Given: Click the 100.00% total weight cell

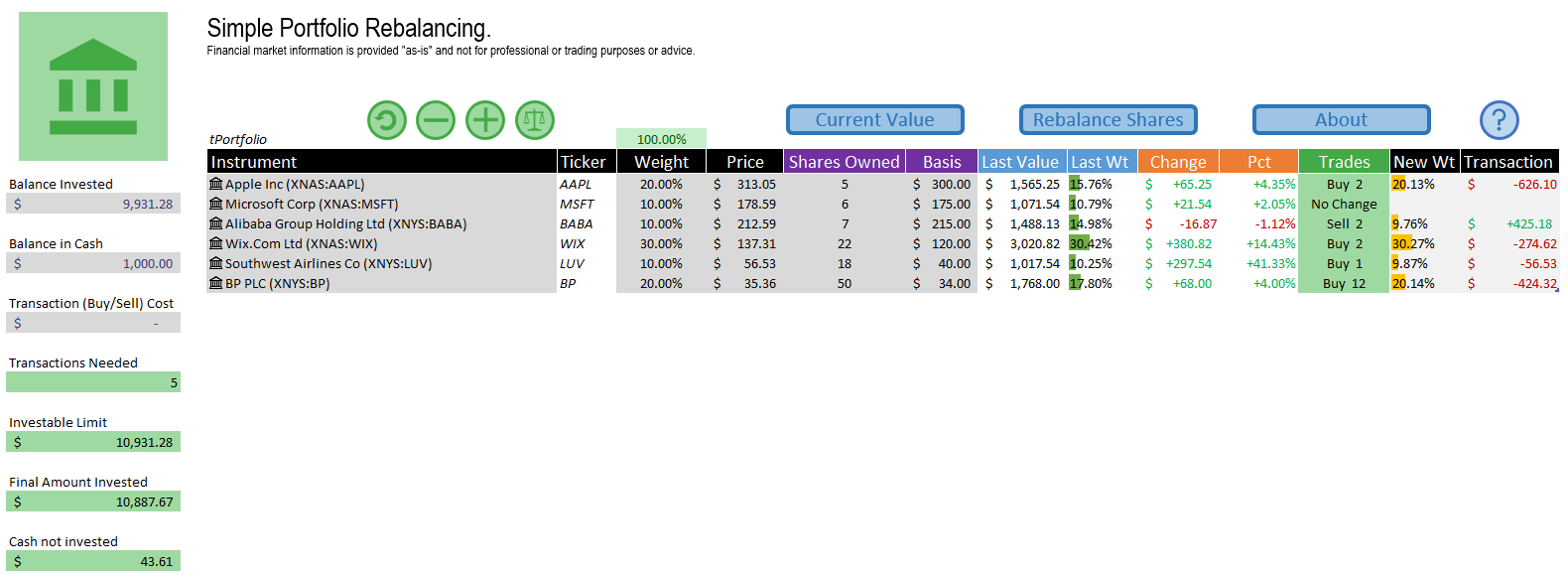Looking at the screenshot, I should point(661,139).
